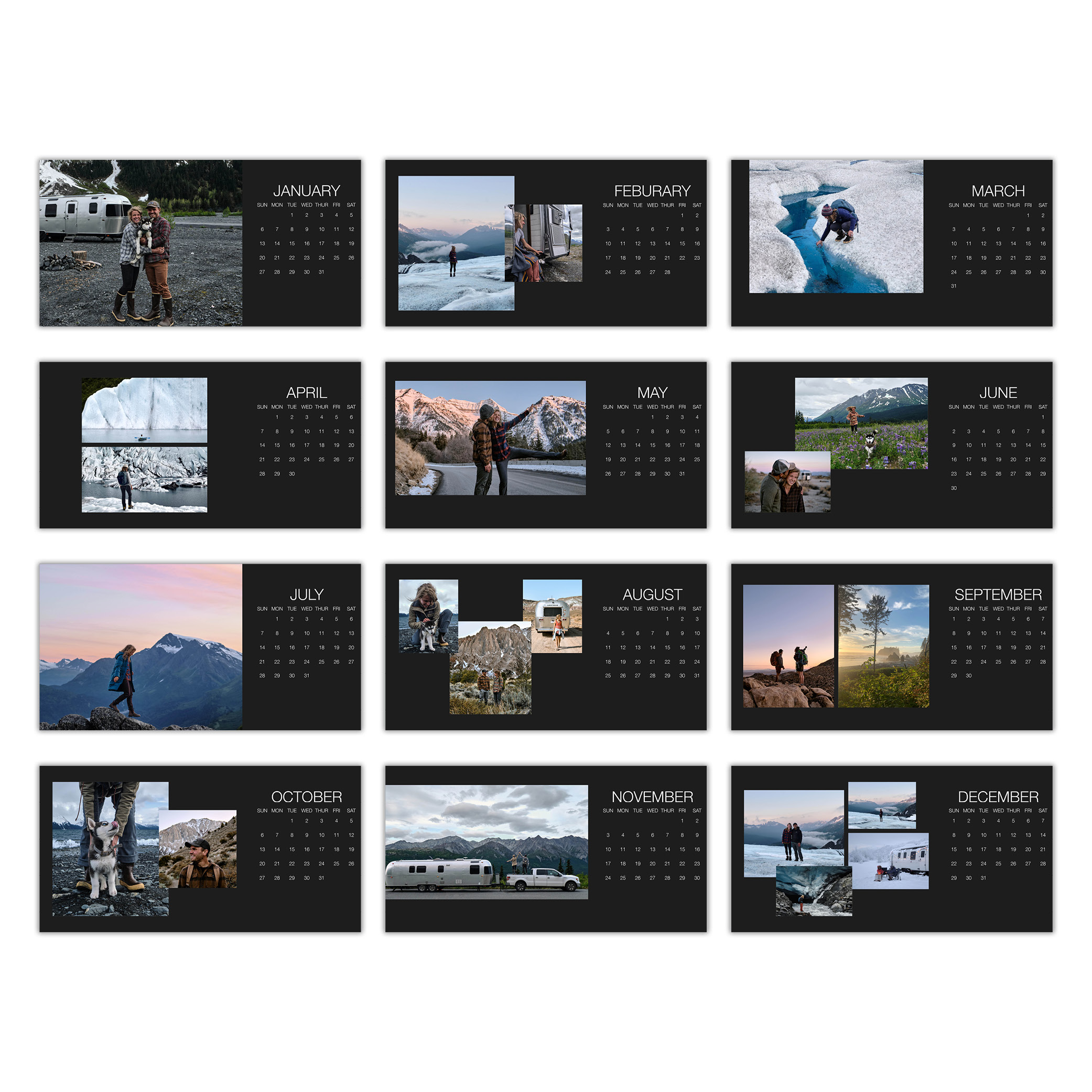Select the woman with husky puppy photo in August
The height and width of the screenshot is (1092, 1092).
click(428, 616)
